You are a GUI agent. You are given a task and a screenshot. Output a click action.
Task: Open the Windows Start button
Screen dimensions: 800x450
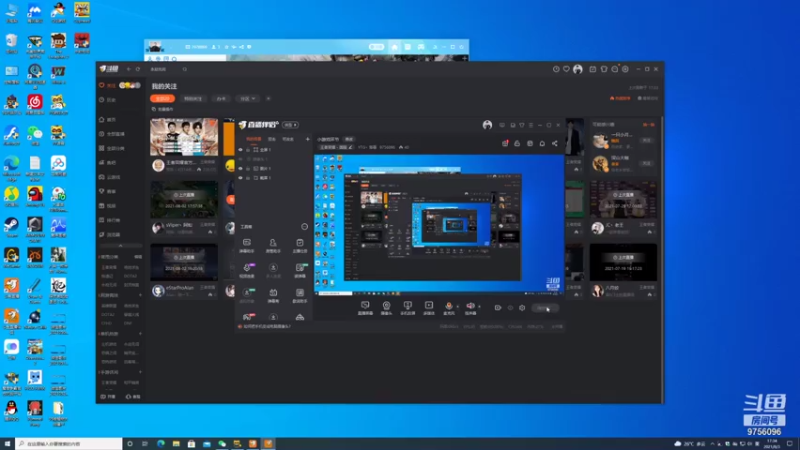(7, 443)
